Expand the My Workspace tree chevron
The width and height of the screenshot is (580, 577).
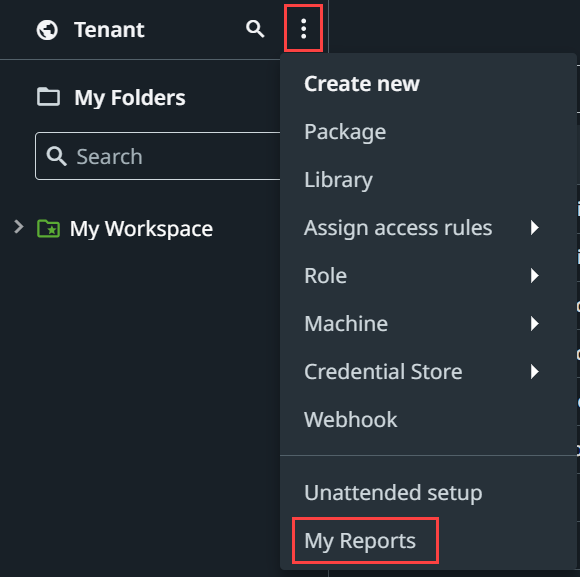click(19, 227)
